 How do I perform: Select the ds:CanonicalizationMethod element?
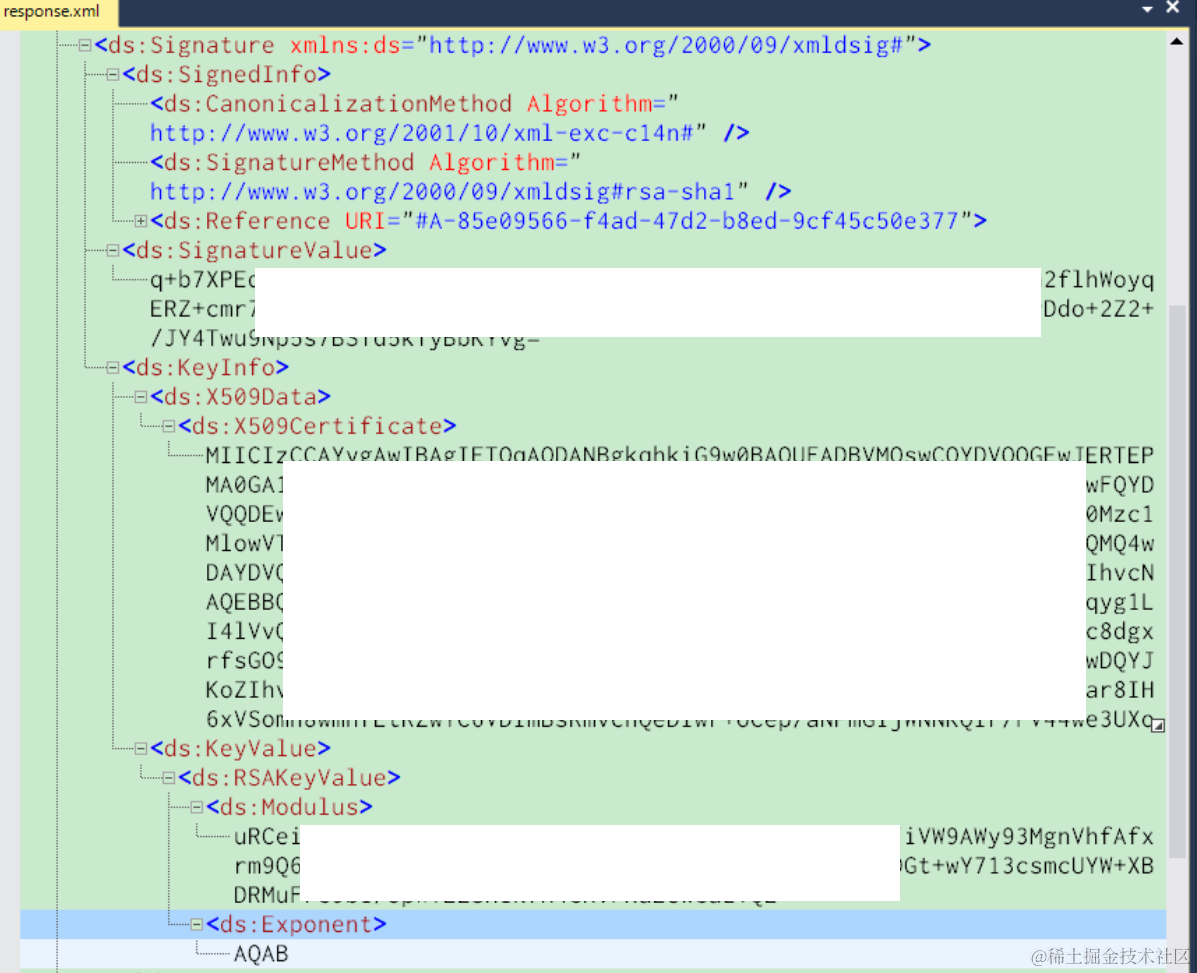tap(331, 104)
